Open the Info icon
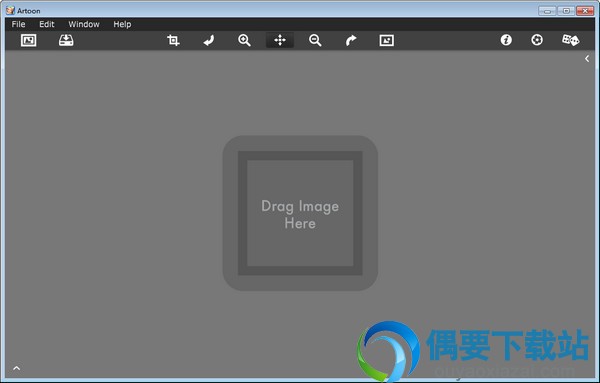Image resolution: width=600 pixels, height=383 pixels. point(506,40)
